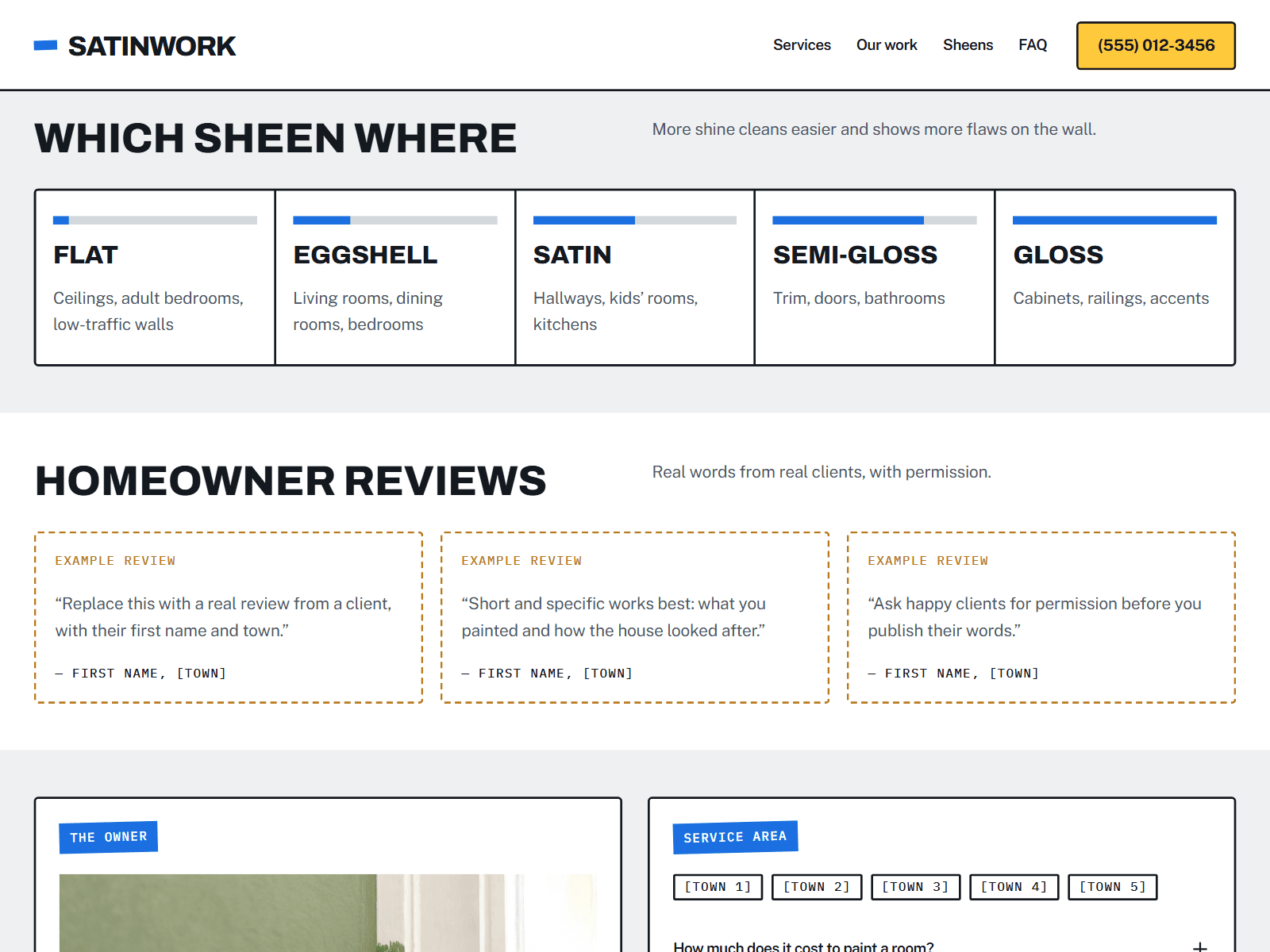
Task: Go to Our work page
Action: click(x=887, y=45)
